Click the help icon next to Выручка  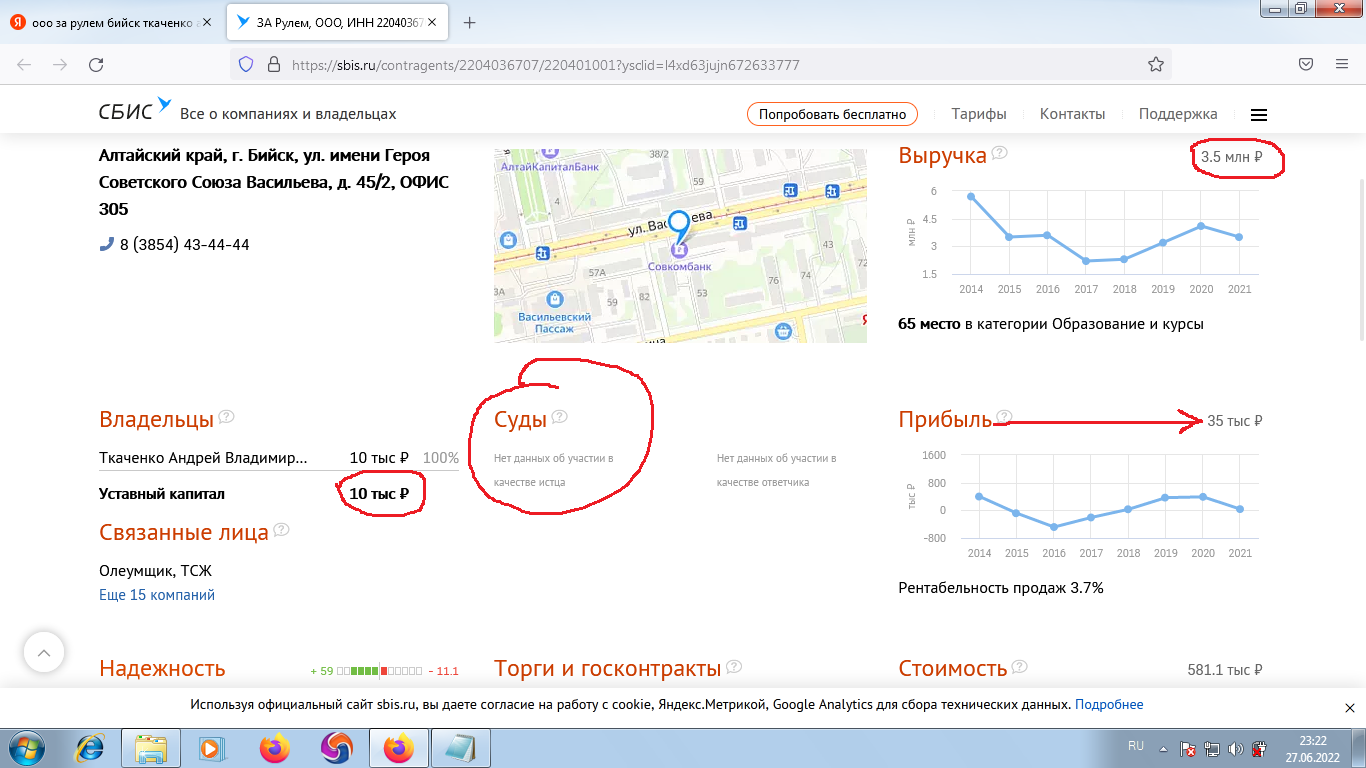pos(999,153)
